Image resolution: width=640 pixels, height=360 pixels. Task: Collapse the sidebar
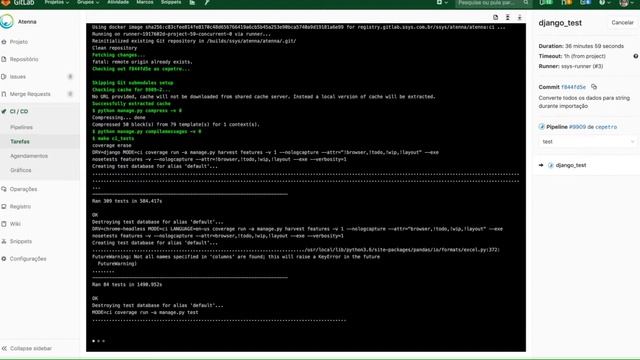[27, 349]
